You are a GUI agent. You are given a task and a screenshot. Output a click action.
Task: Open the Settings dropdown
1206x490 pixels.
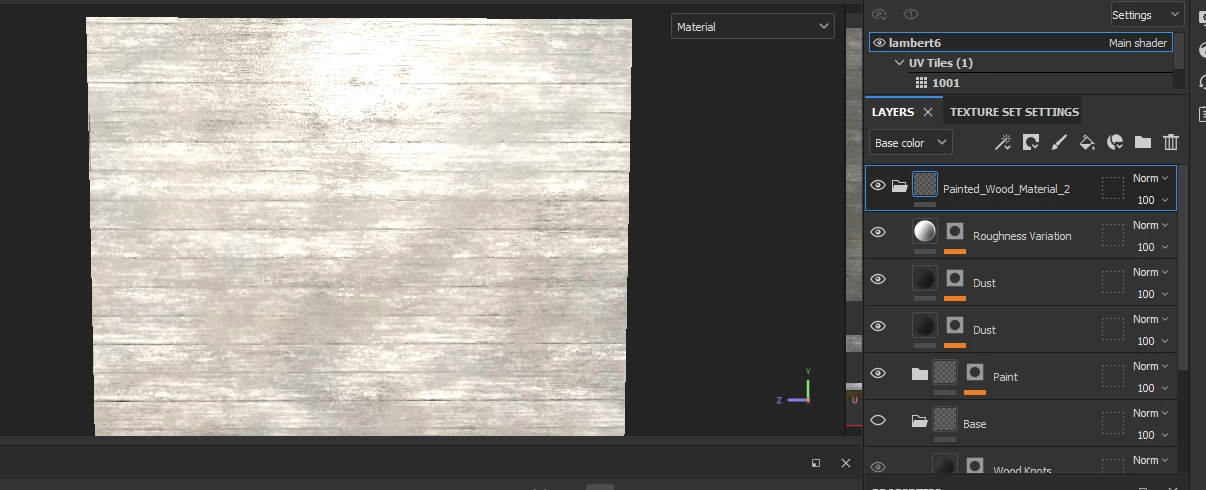[x=1147, y=15]
